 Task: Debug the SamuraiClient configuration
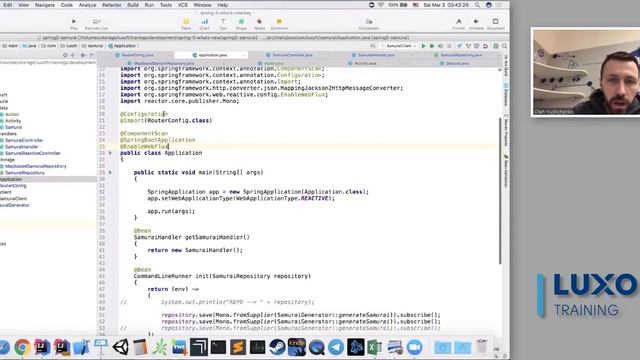(x=432, y=46)
